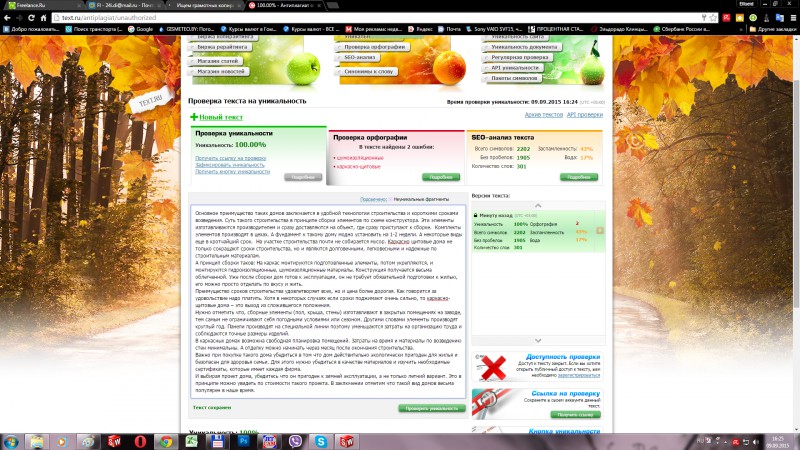The height and width of the screenshot is (450, 800).
Task: Open the Ссылка на проверку heading link
Action: 565,393
